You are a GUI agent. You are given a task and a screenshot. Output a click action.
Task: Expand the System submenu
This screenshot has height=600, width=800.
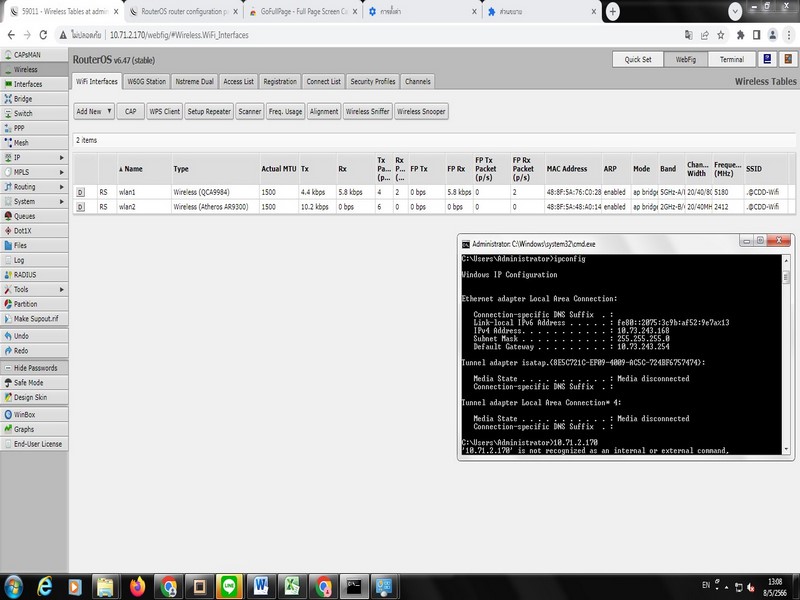(x=34, y=202)
